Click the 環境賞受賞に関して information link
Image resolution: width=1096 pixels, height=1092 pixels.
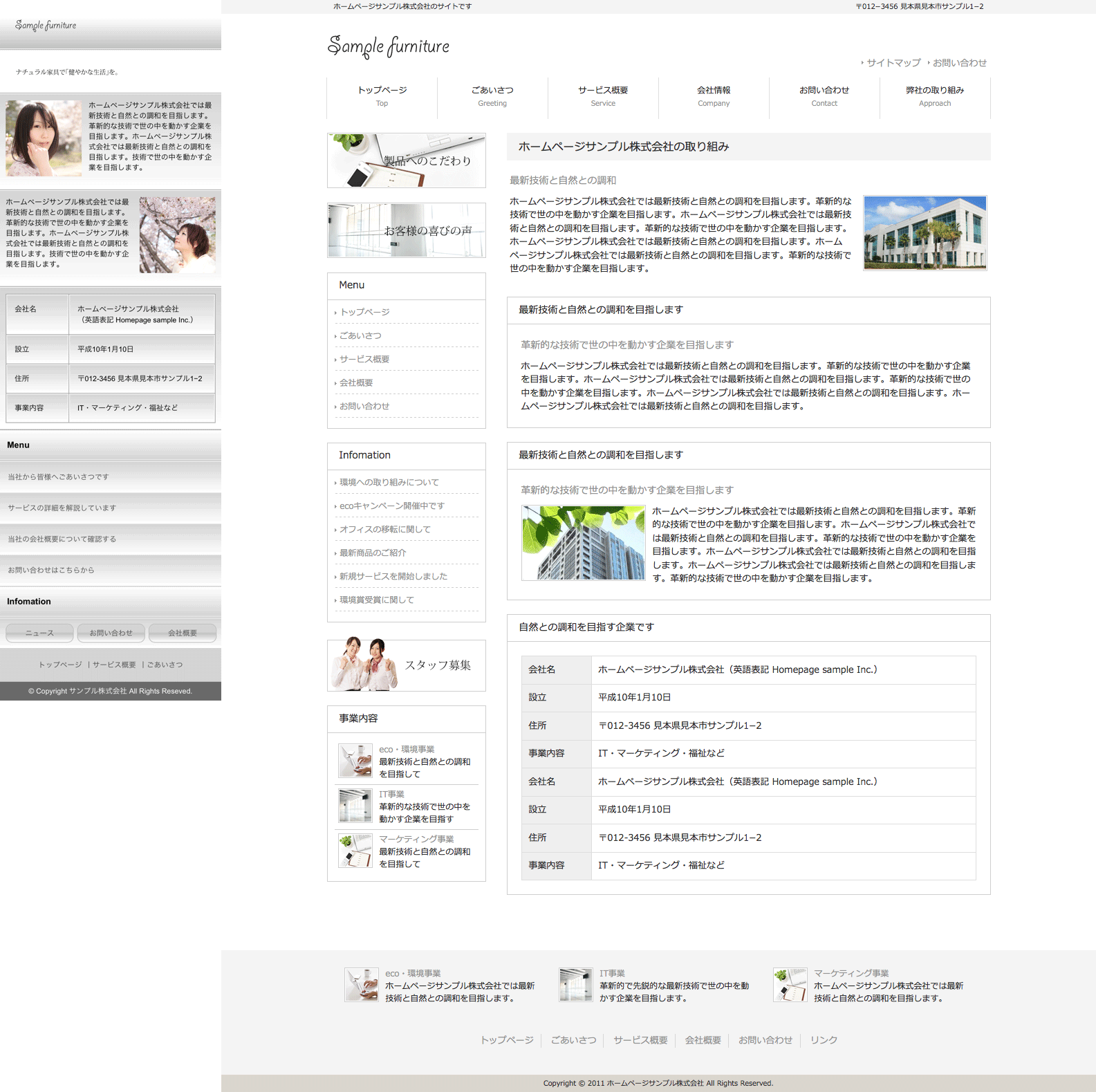(x=376, y=600)
